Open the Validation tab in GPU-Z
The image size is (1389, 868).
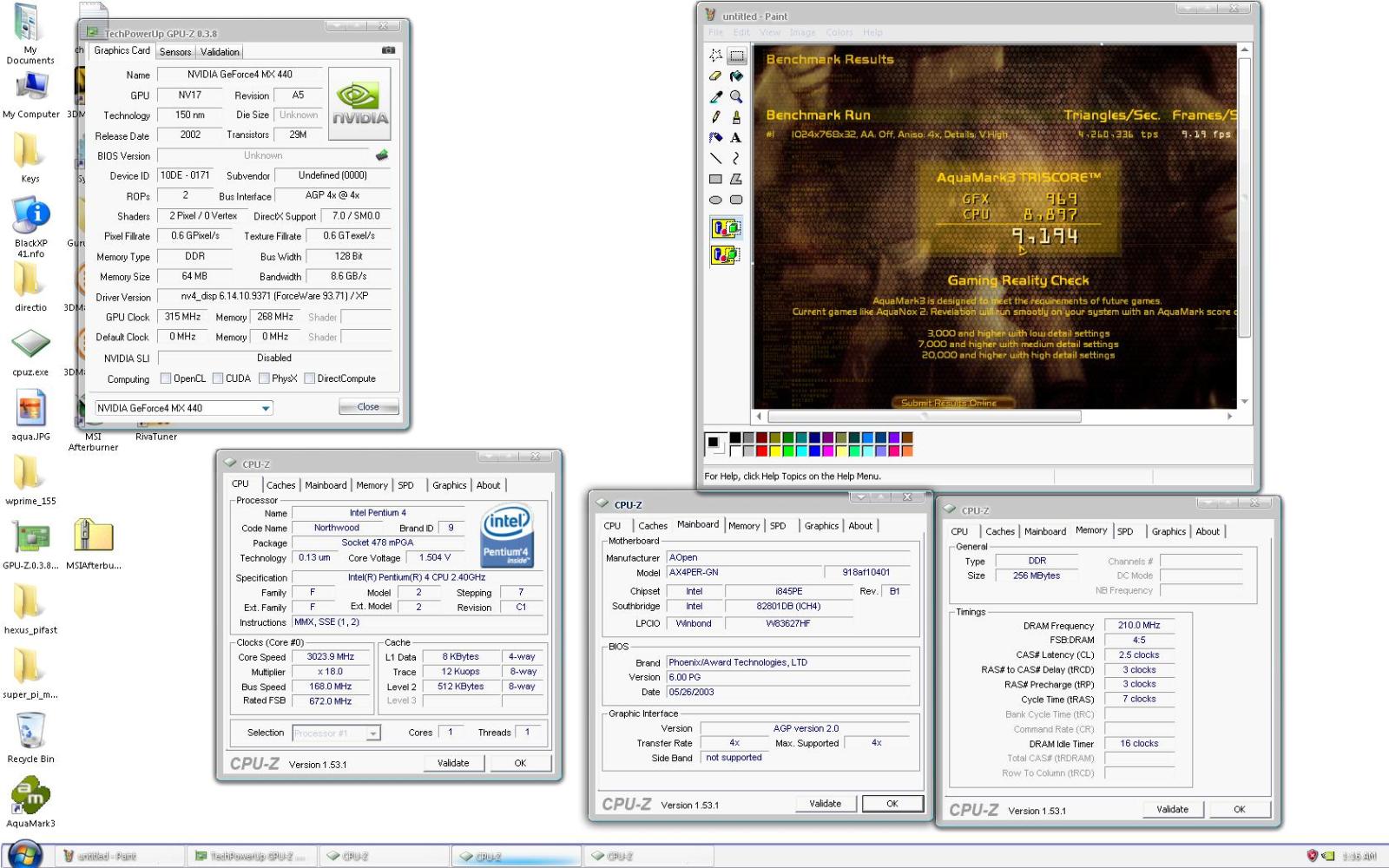(x=220, y=52)
